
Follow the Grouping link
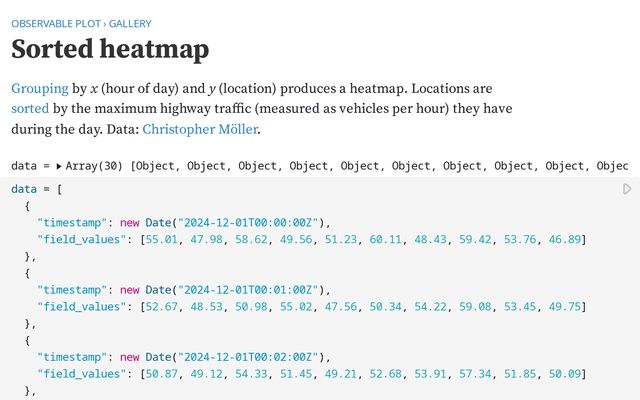(x=39, y=89)
